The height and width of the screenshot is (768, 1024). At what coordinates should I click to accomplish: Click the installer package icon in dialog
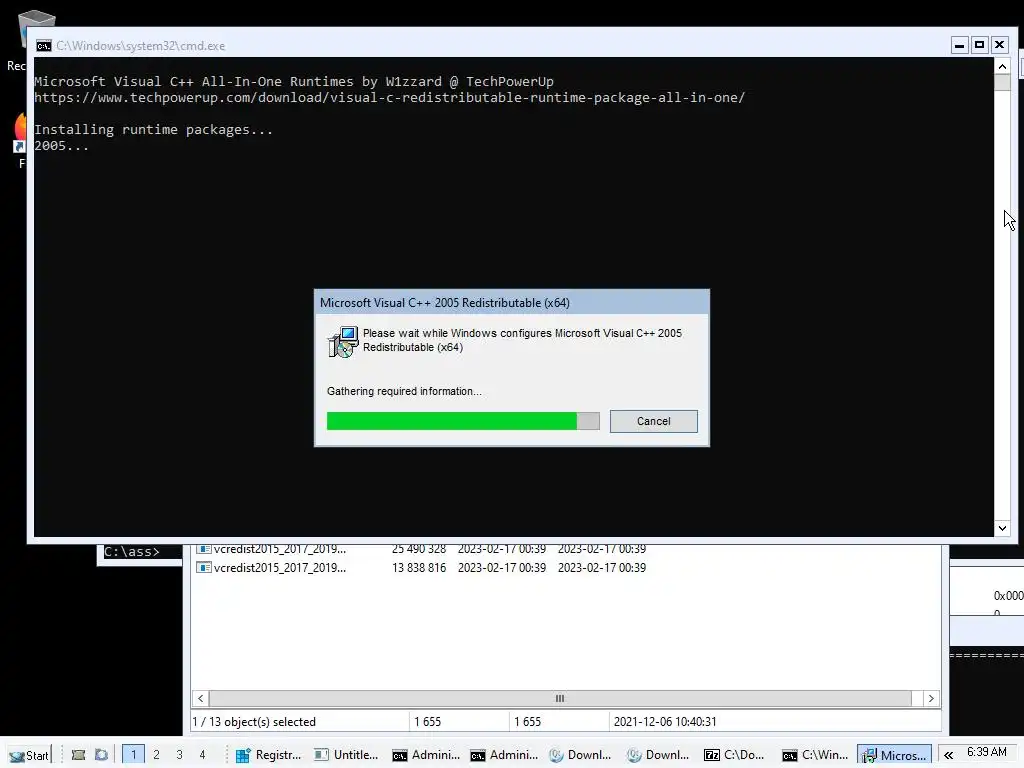point(343,341)
